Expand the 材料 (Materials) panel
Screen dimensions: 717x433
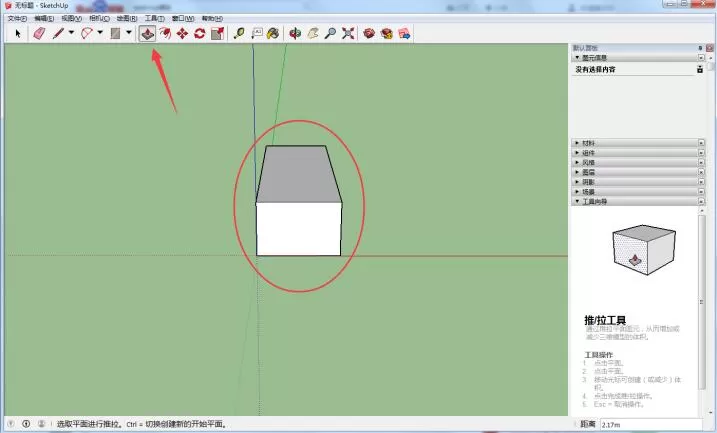tap(638, 143)
